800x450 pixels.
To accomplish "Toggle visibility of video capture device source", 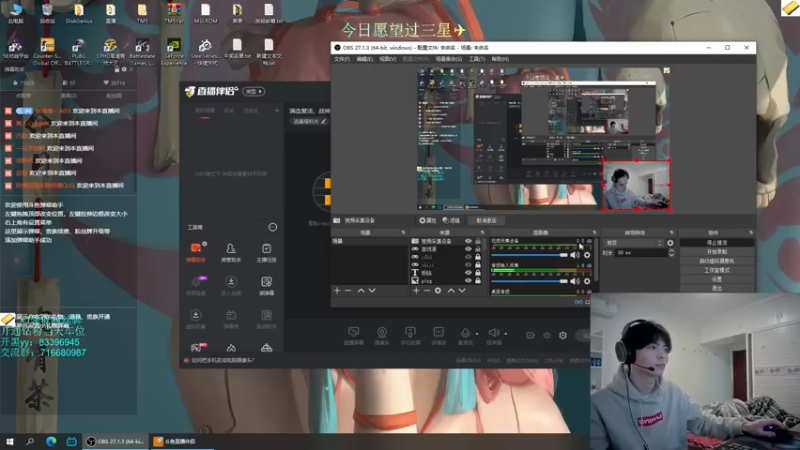I will [x=468, y=241].
